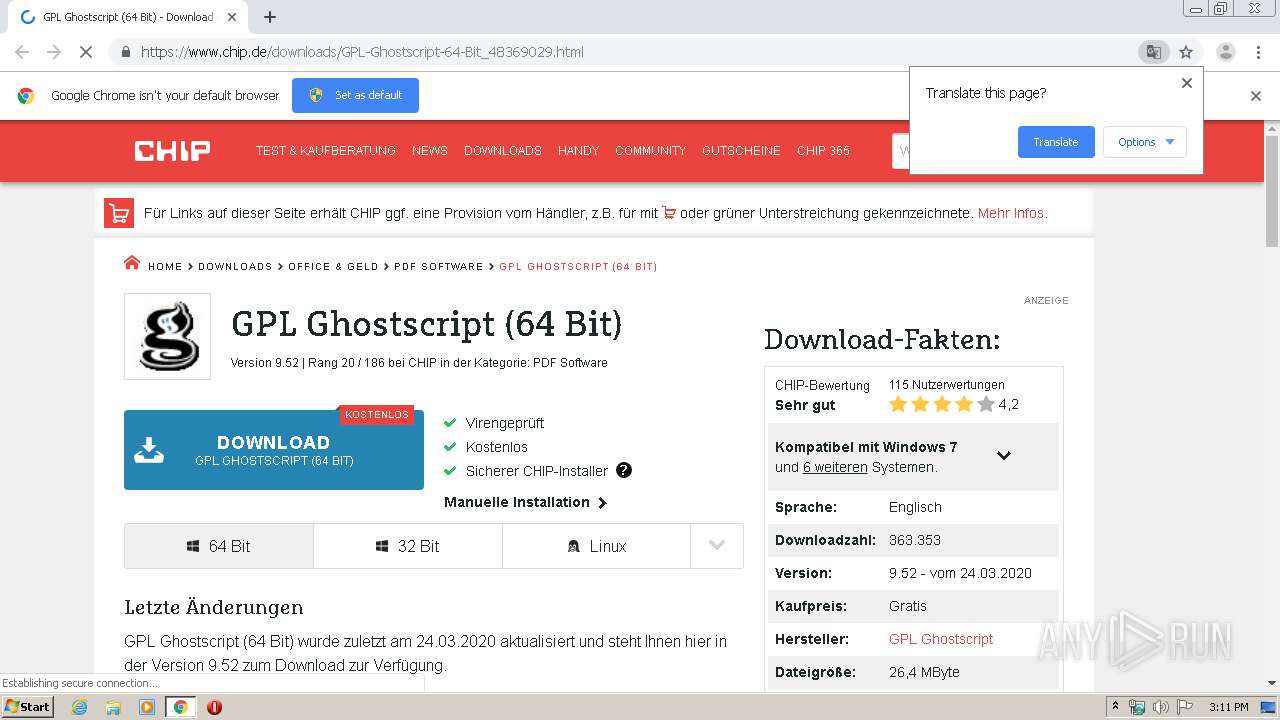Bookmark this page with the star icon
Image resolution: width=1280 pixels, height=720 pixels.
point(1186,52)
